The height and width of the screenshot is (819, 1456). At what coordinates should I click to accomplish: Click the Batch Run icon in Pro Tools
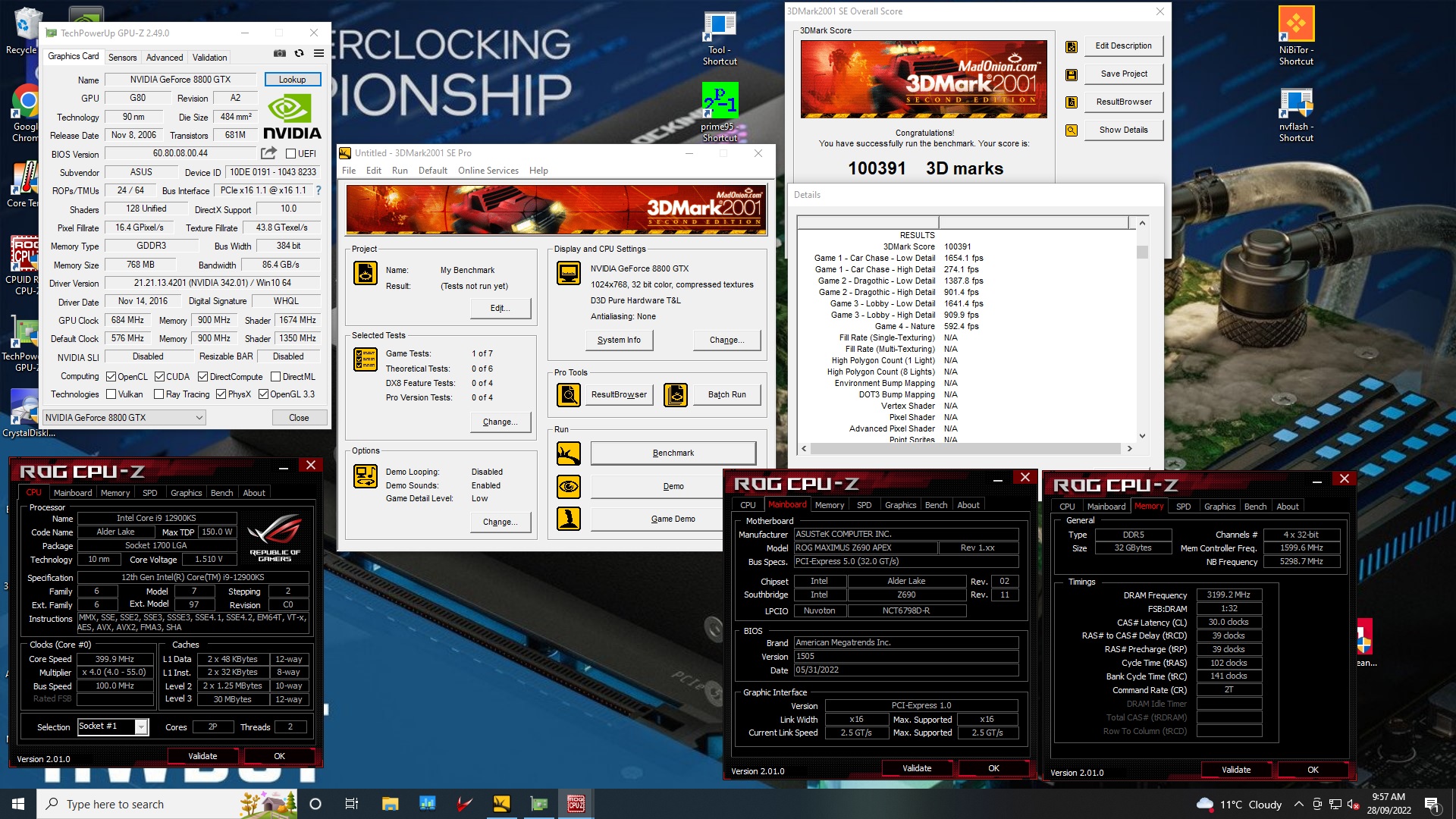point(676,394)
